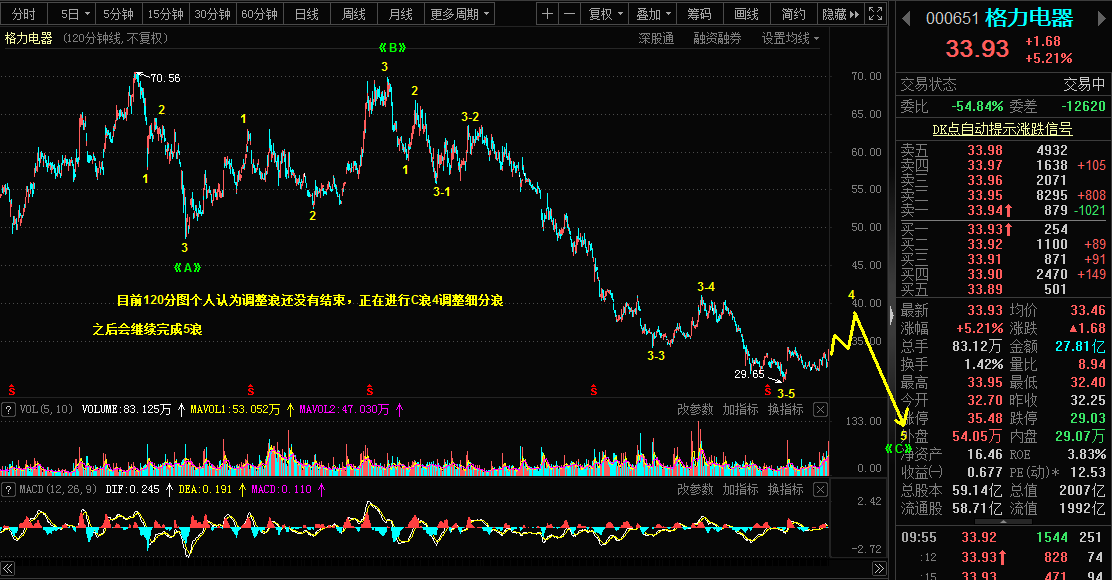
Task: Enable the 画线 drawing tools
Action: click(746, 13)
